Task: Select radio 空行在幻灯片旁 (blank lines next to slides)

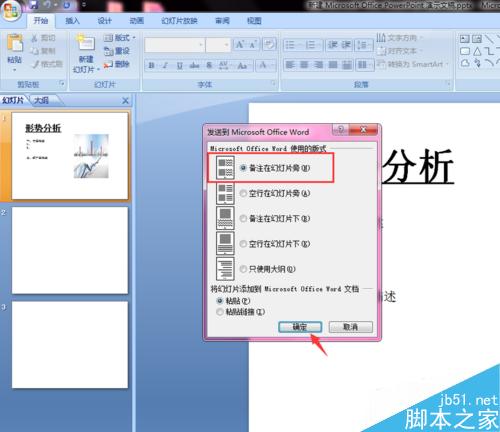Action: [x=243, y=193]
